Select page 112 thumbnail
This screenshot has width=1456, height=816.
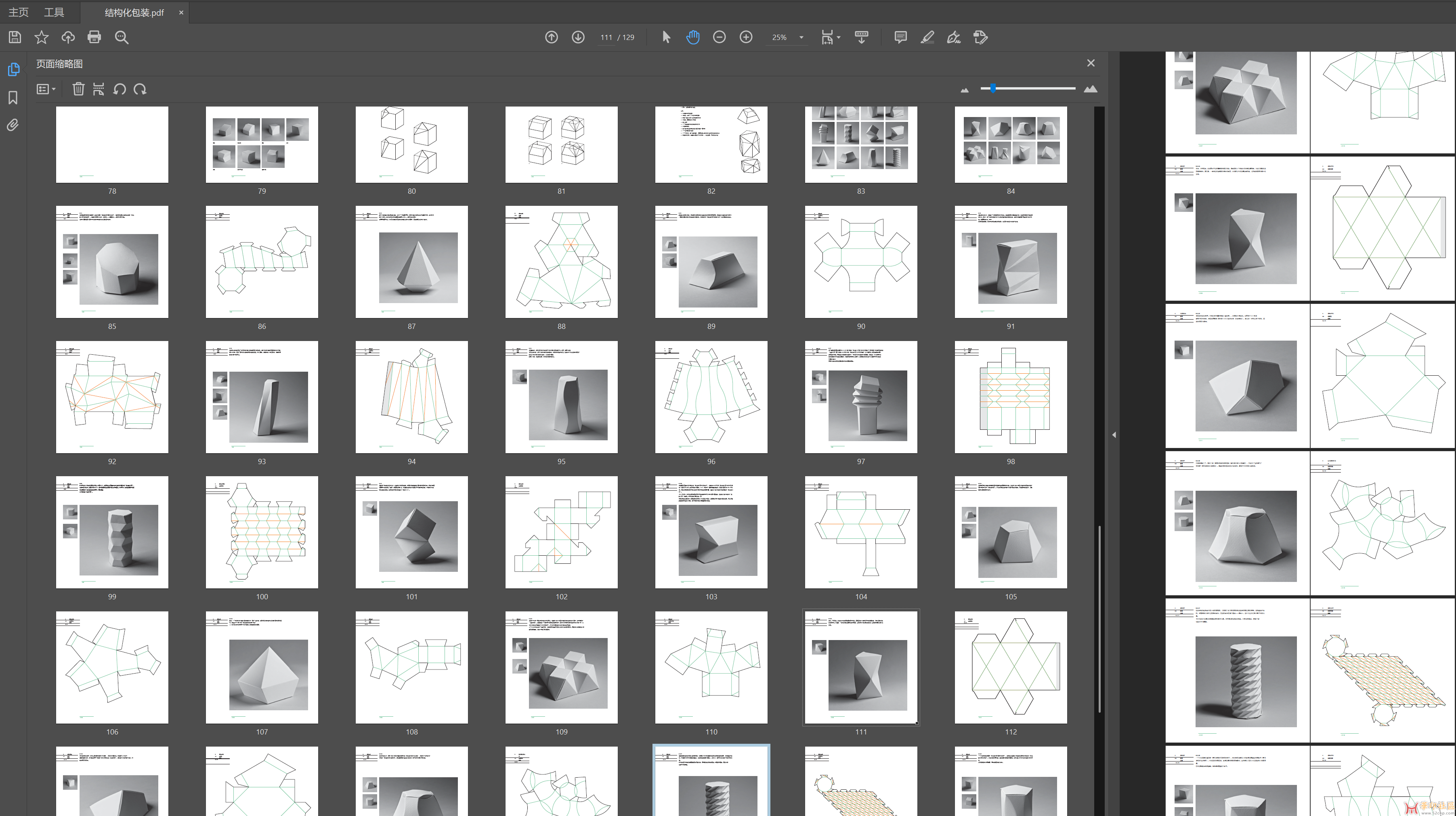1011,667
